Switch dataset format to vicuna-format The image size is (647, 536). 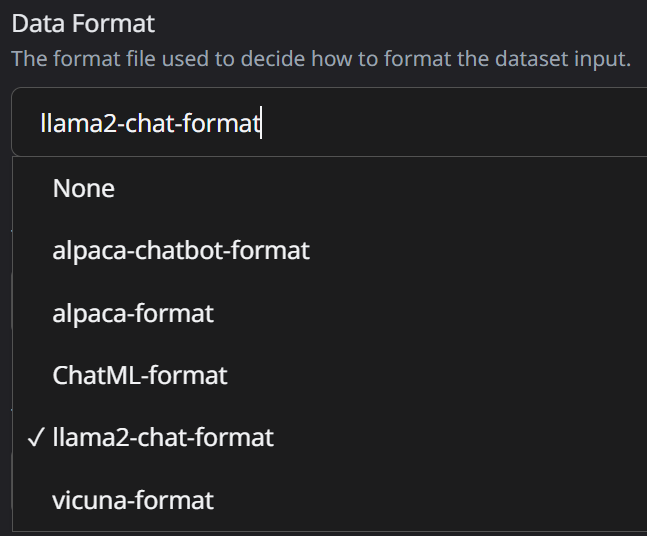[x=133, y=500]
